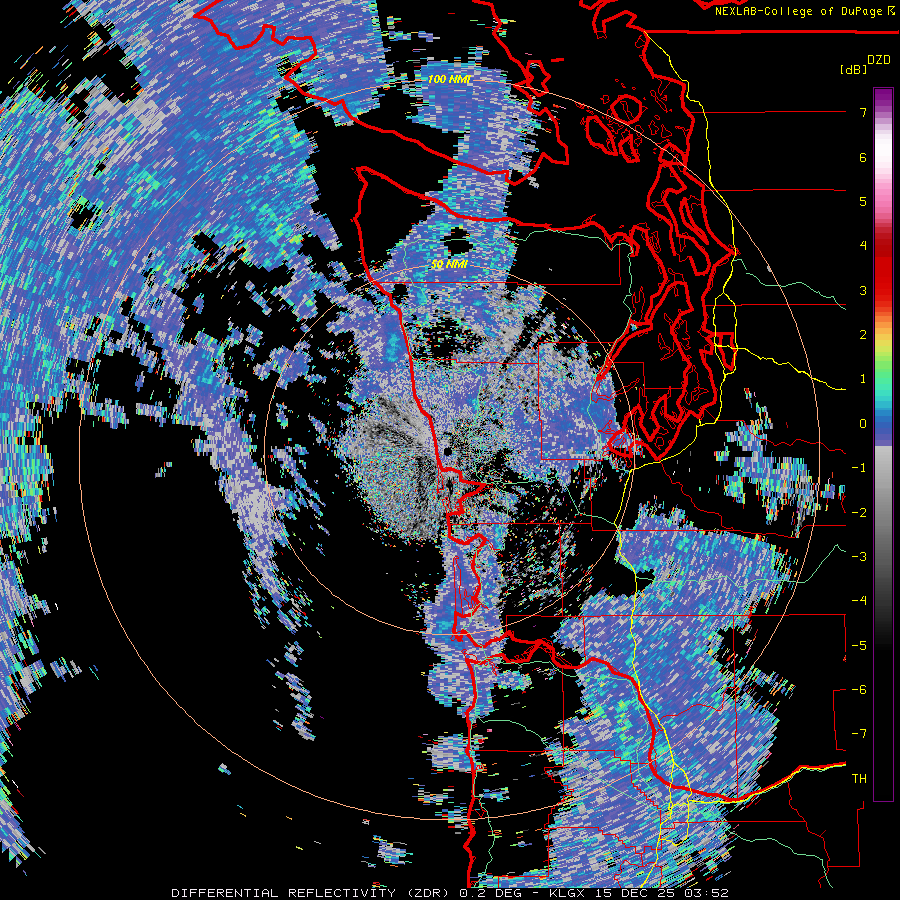Image resolution: width=900 pixels, height=900 pixels.
Task: Click the color scale value 4
Action: (863, 246)
